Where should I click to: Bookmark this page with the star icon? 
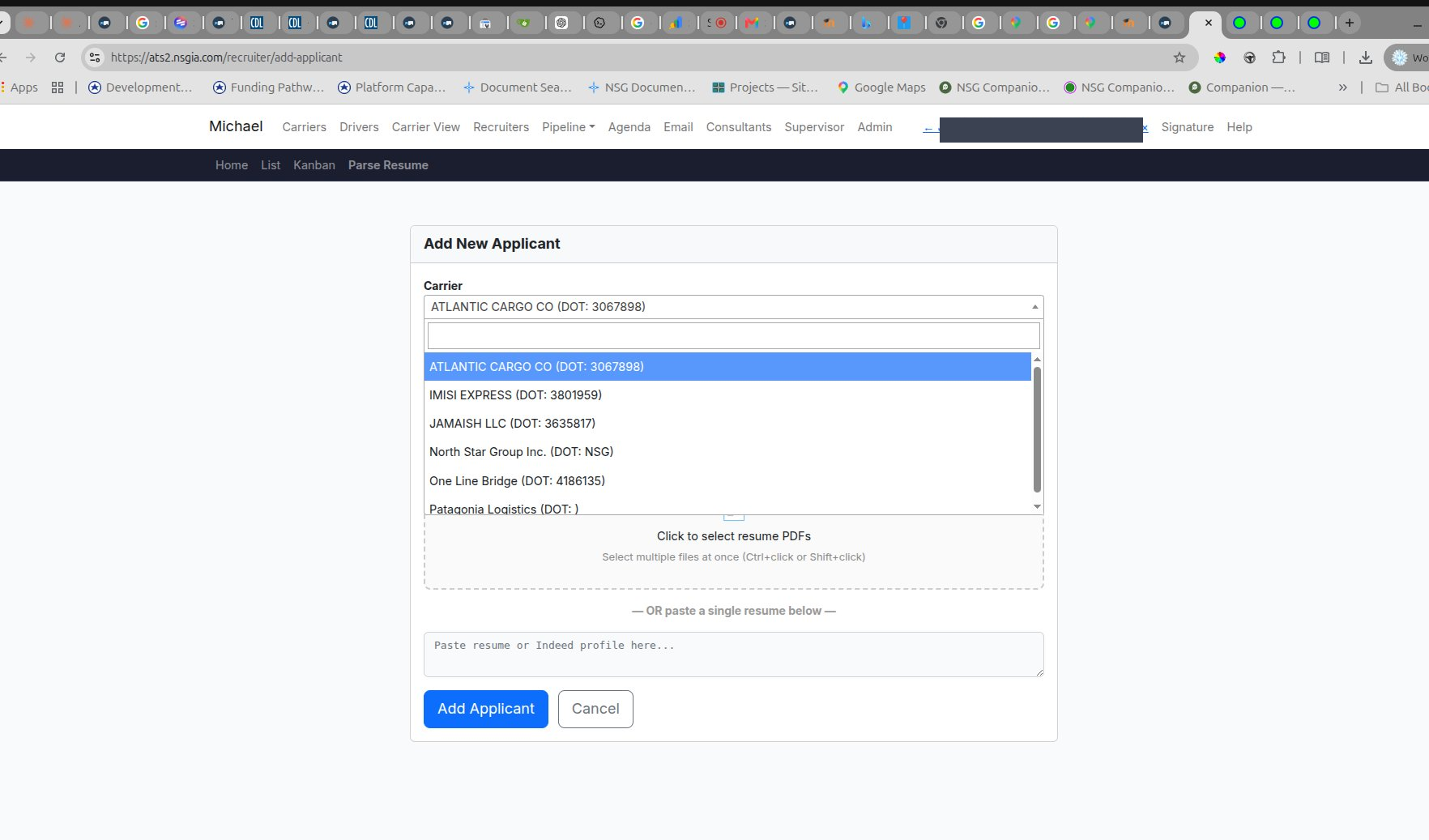click(1179, 58)
